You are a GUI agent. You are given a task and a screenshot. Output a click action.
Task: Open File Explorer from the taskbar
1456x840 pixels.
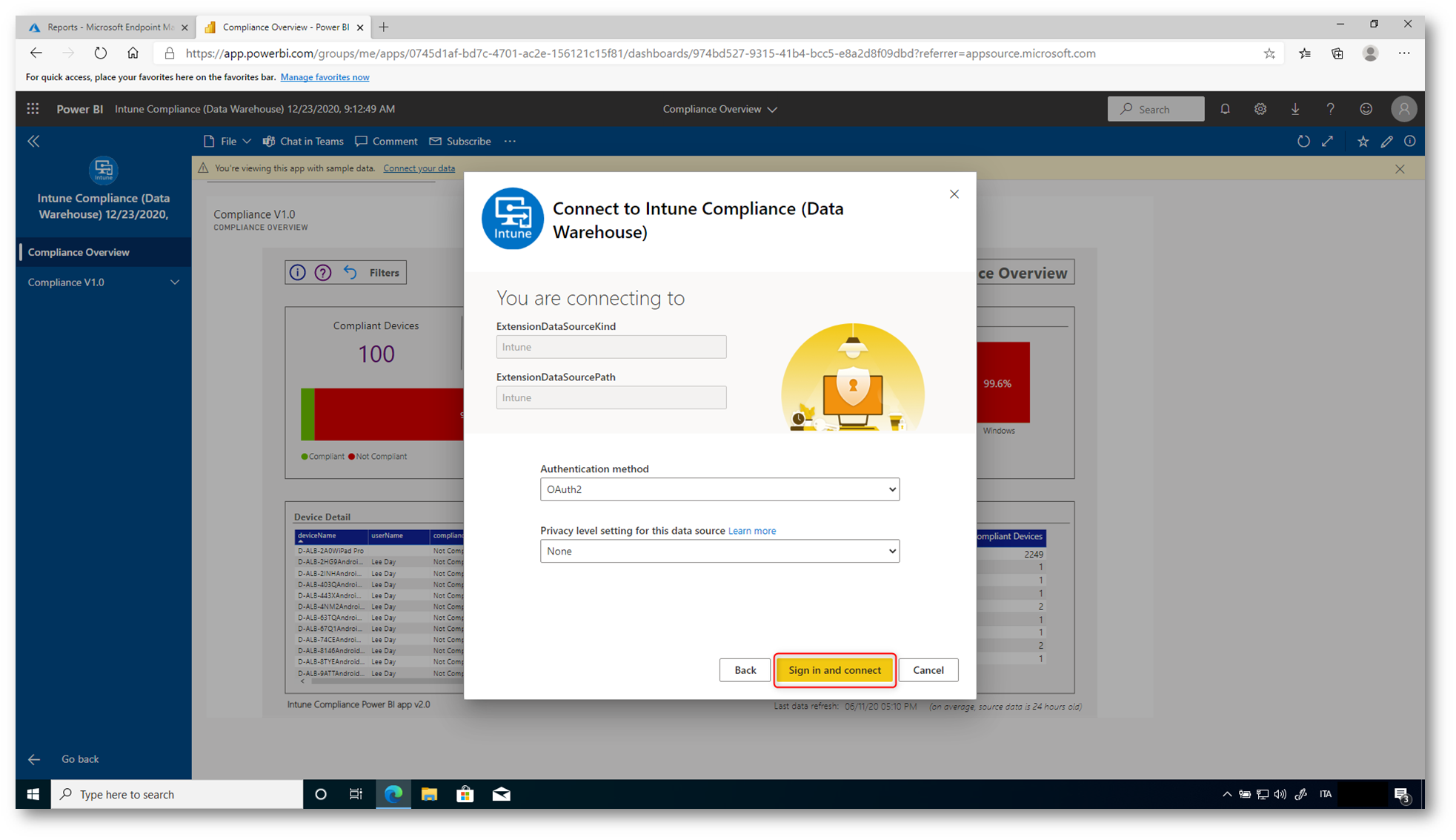[x=429, y=794]
